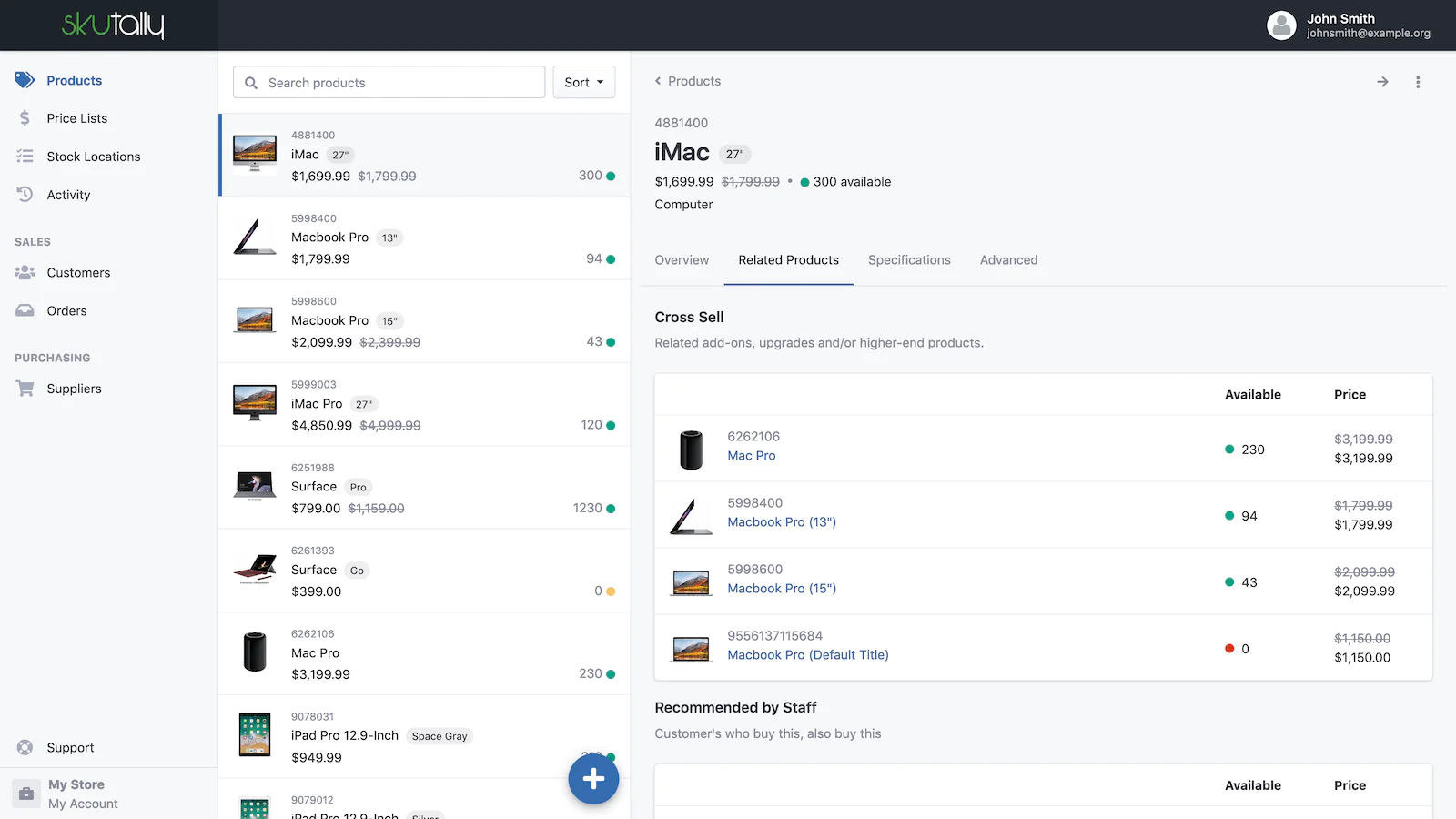
Task: Click the "300 available" stock status
Action: click(x=845, y=182)
